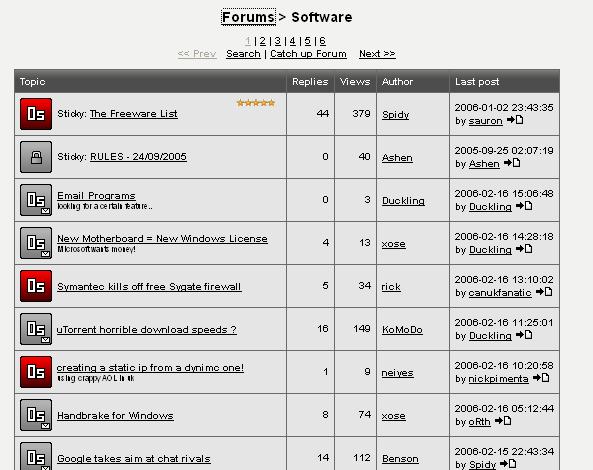The width and height of the screenshot is (593, 470).
Task: Jump to last post by canukfanatic icon
Action: pos(544,292)
